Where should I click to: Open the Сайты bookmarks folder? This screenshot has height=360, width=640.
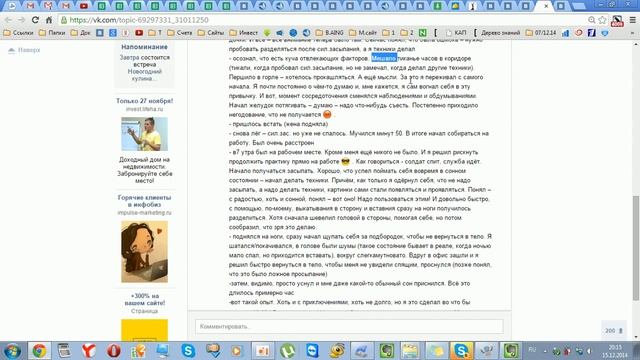click(211, 33)
